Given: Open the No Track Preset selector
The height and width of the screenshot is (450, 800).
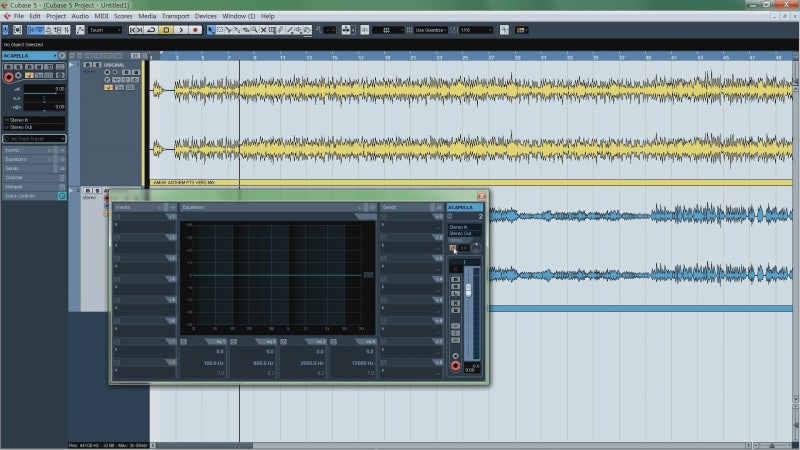Looking at the screenshot, I should (x=34, y=139).
